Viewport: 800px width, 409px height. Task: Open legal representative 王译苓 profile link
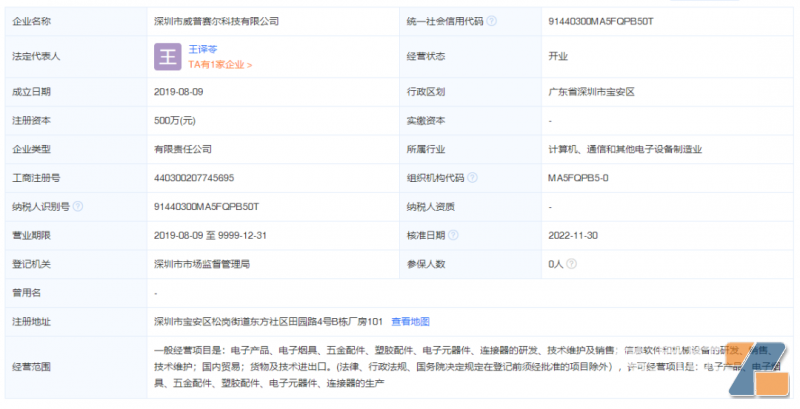click(x=203, y=48)
